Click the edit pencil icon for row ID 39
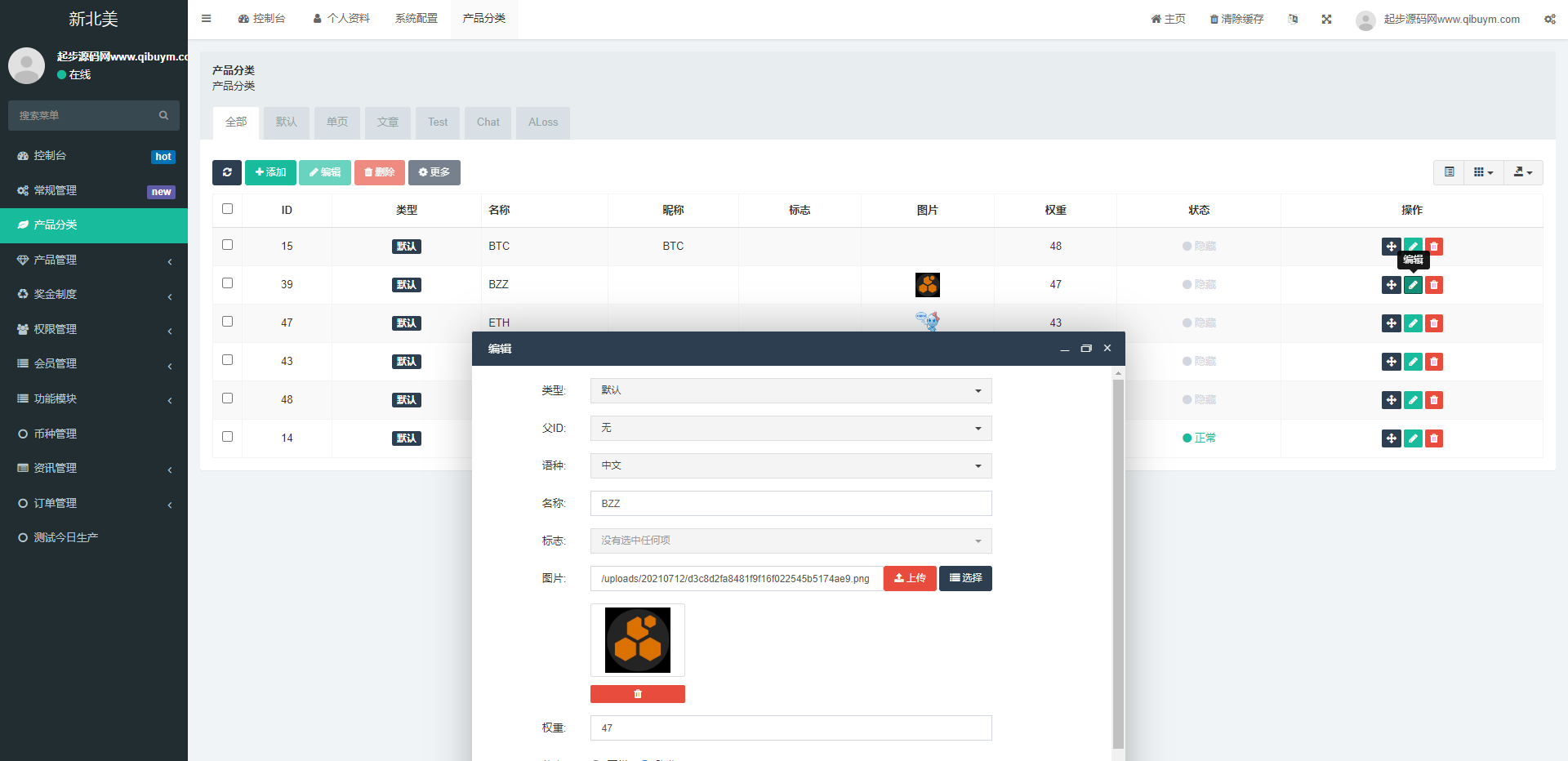 pyautogui.click(x=1413, y=285)
